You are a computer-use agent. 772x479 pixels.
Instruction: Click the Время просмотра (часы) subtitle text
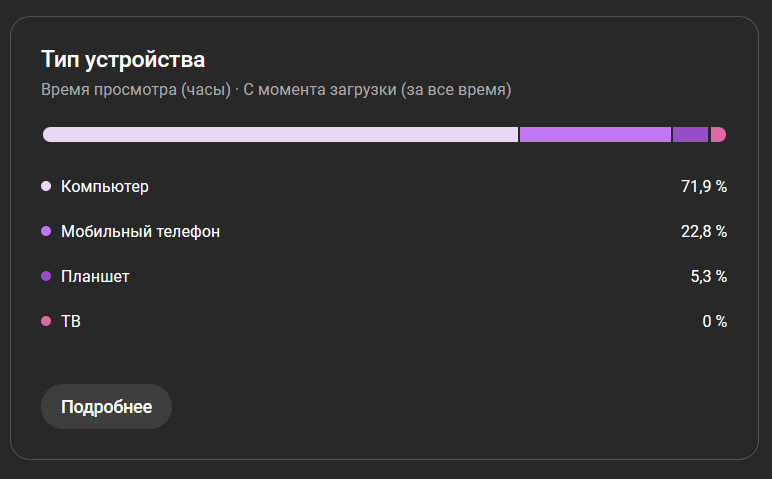point(136,90)
